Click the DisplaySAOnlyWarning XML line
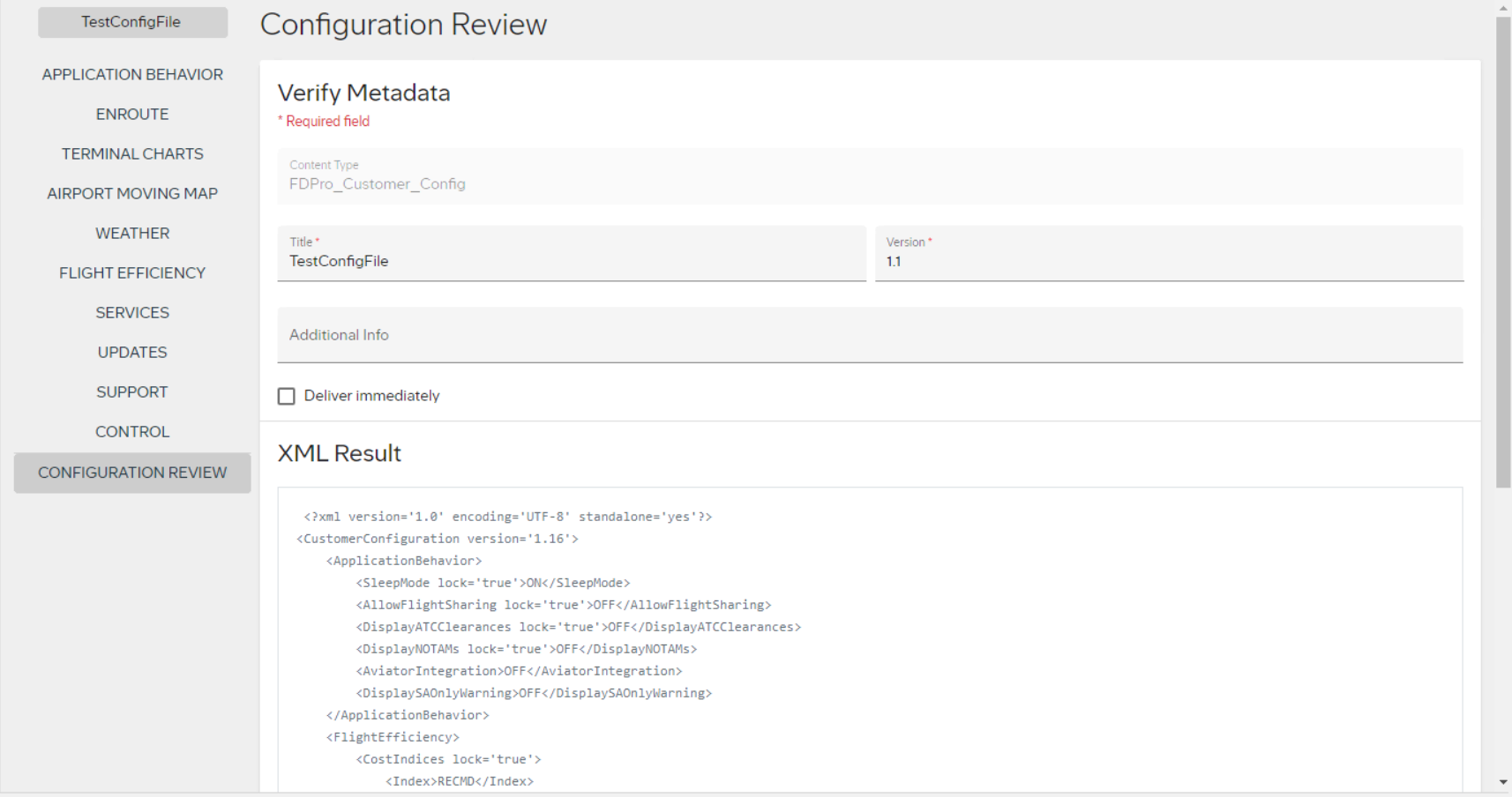This screenshot has height=797, width=1512. [534, 693]
